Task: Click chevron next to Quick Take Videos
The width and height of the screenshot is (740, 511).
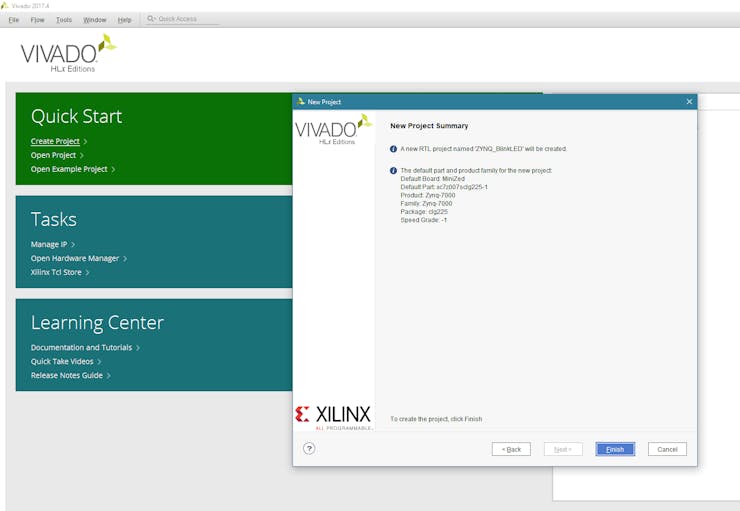Action: [x=99, y=362]
